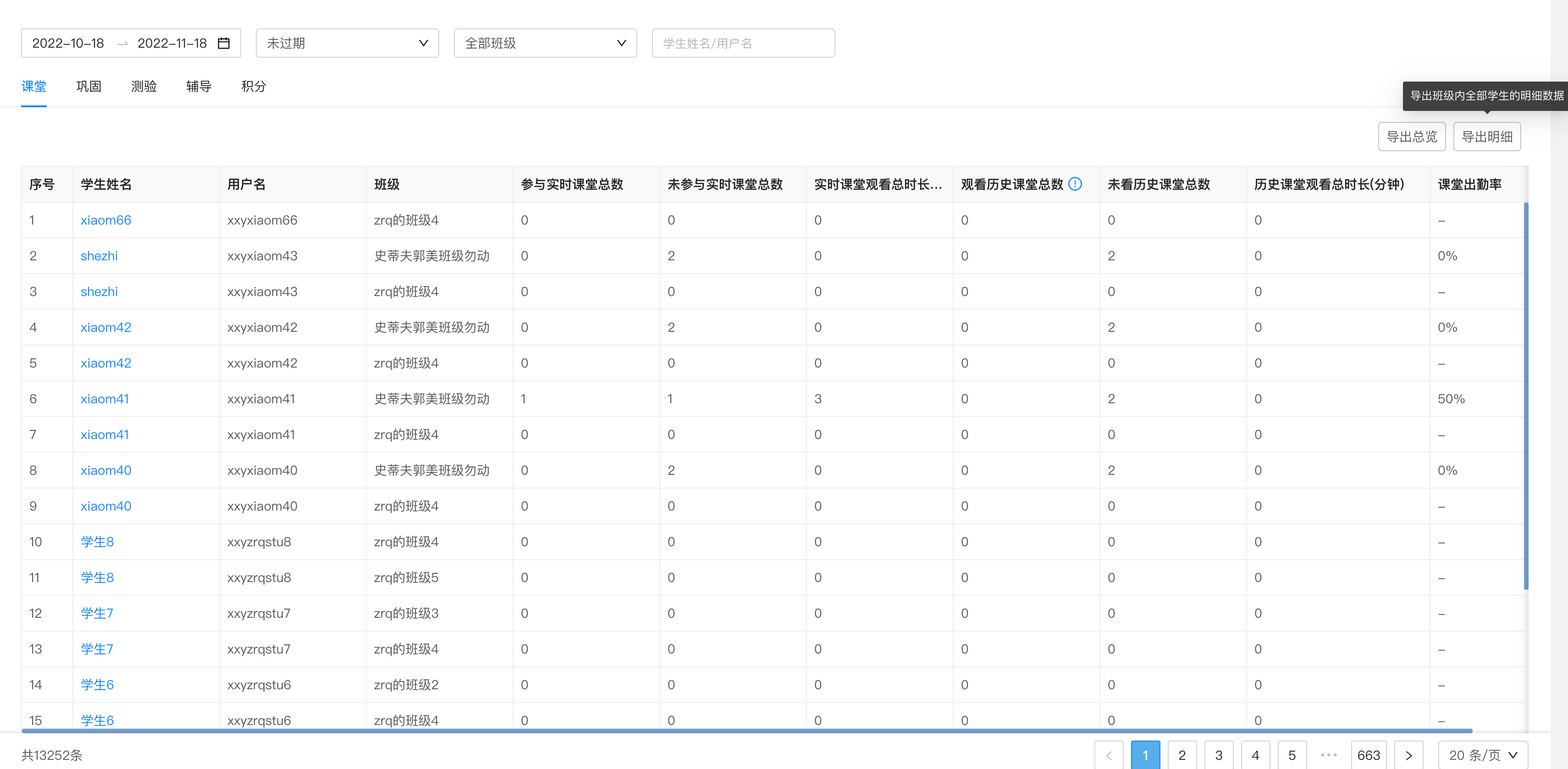Open 学生6 link in row 14
Screen dimensions: 1568x769
pyautogui.click(x=97, y=685)
